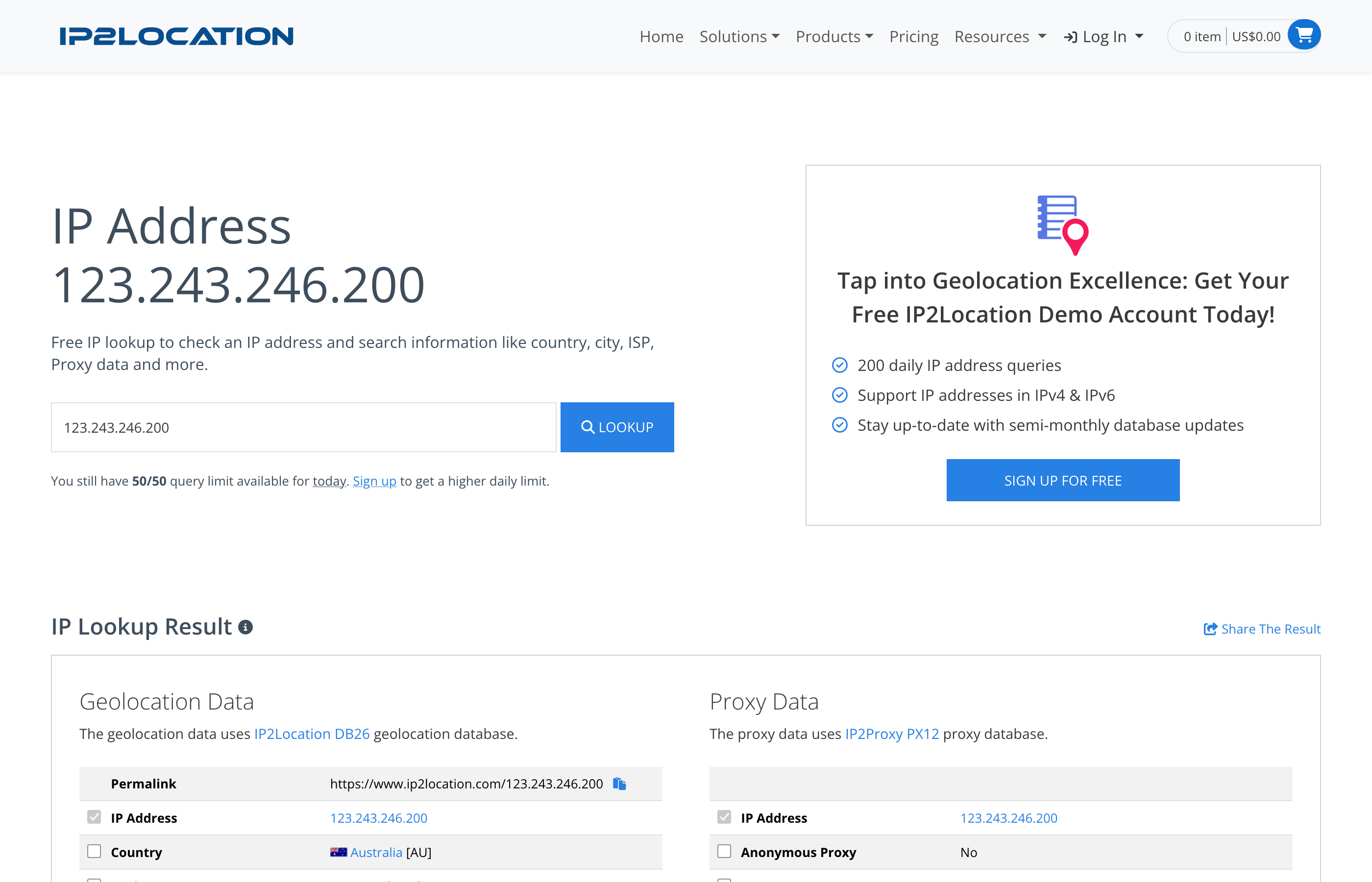The width and height of the screenshot is (1372, 882).
Task: Click the Permalink row label
Action: (x=143, y=784)
